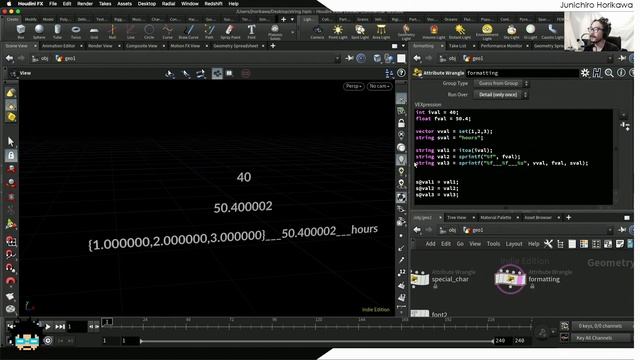Open the Run Over dropdown

click(501, 95)
